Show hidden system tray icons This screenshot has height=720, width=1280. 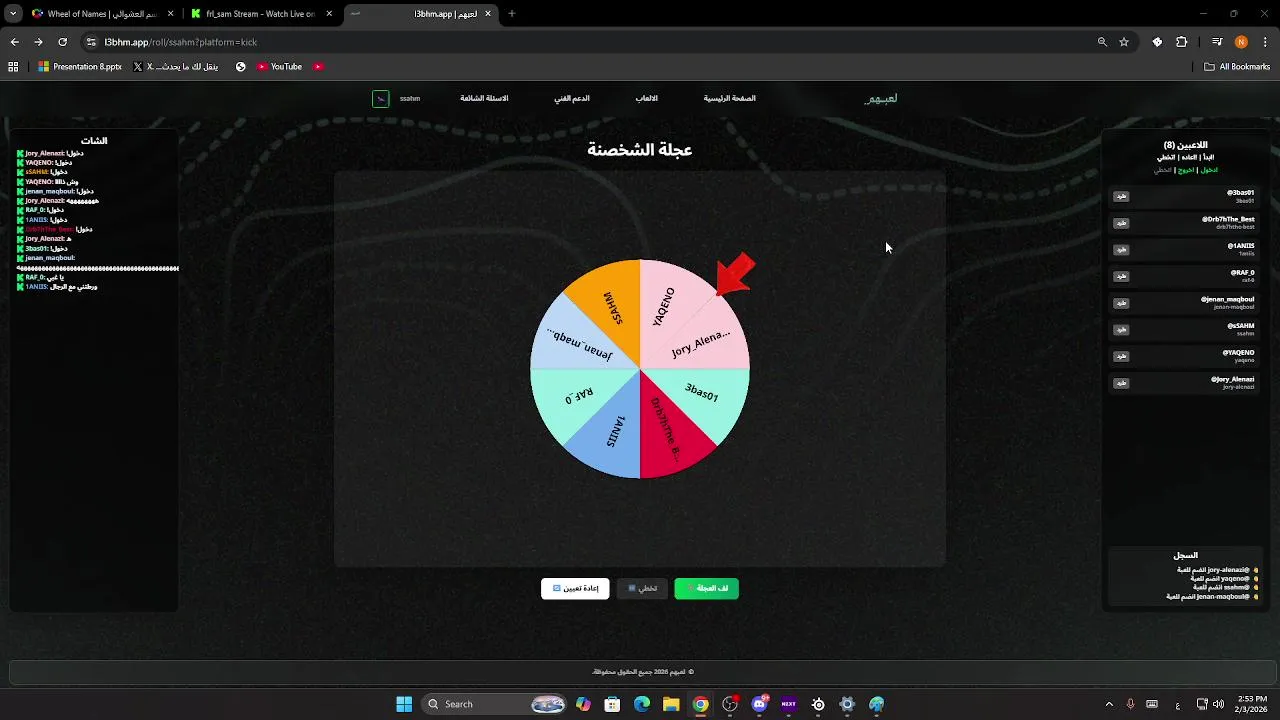coord(1108,704)
